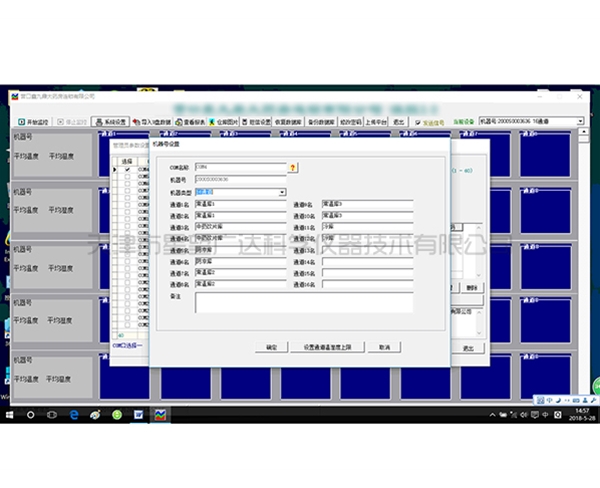Click the 退出 toolbar button
The image size is (600, 488).
(x=399, y=121)
